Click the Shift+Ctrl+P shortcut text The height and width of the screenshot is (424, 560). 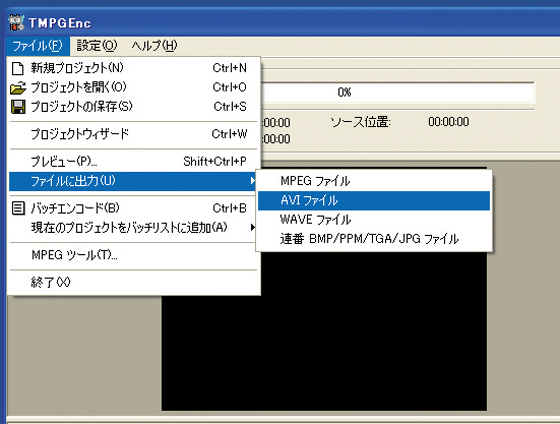[x=215, y=161]
